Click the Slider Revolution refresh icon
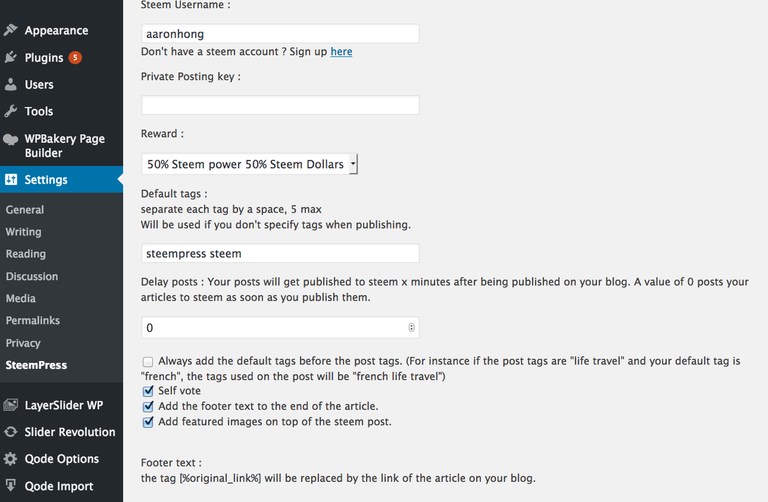 pos(11,432)
